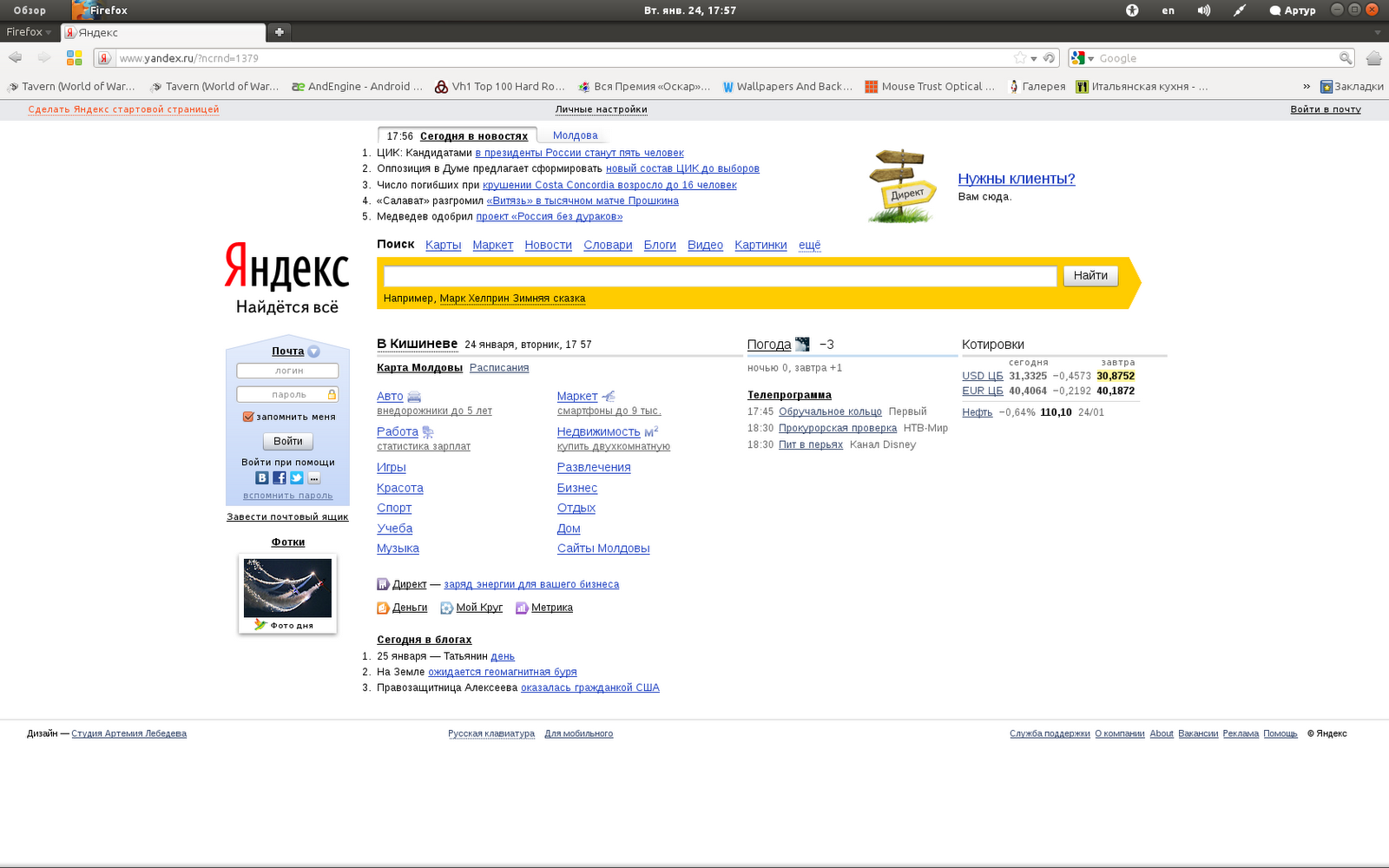This screenshot has width=1389, height=868.
Task: Click the пароль input field
Action: point(287,394)
